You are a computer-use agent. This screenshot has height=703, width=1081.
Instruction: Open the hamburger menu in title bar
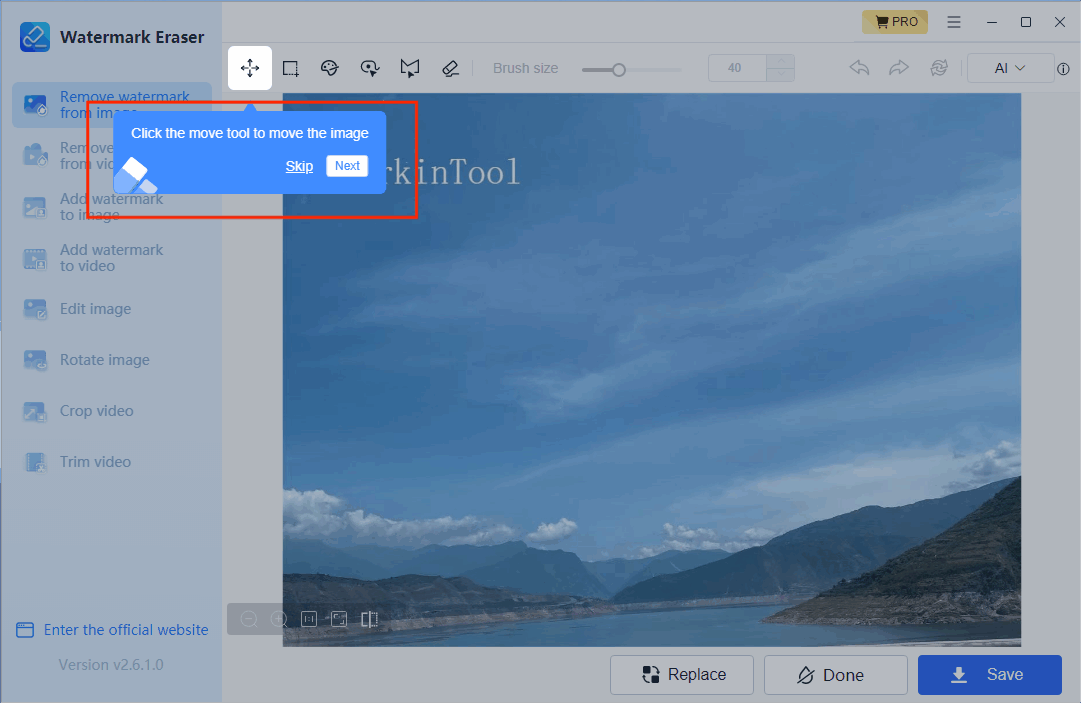pyautogui.click(x=954, y=22)
